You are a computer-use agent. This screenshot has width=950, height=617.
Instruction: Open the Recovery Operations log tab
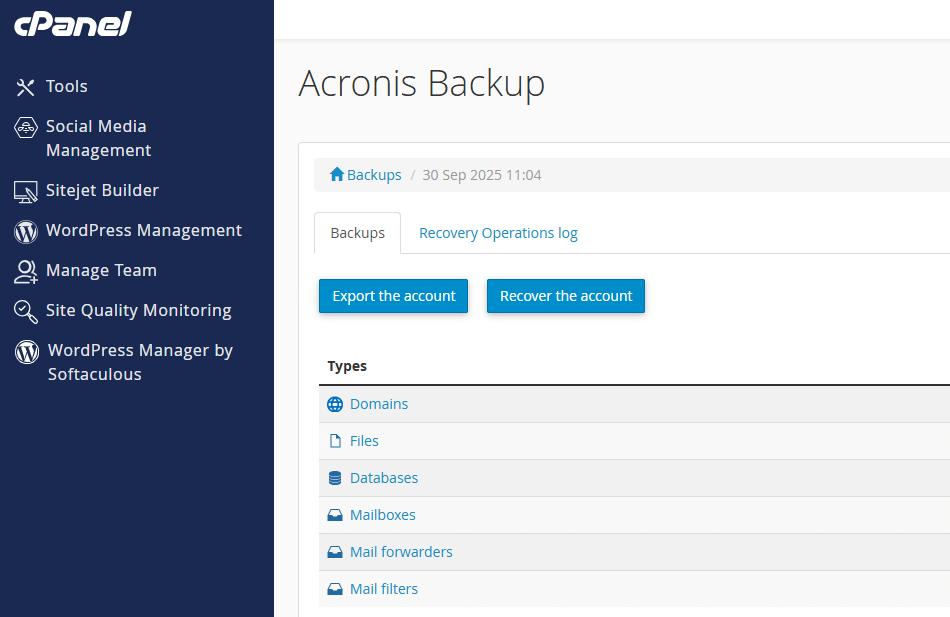tap(497, 232)
